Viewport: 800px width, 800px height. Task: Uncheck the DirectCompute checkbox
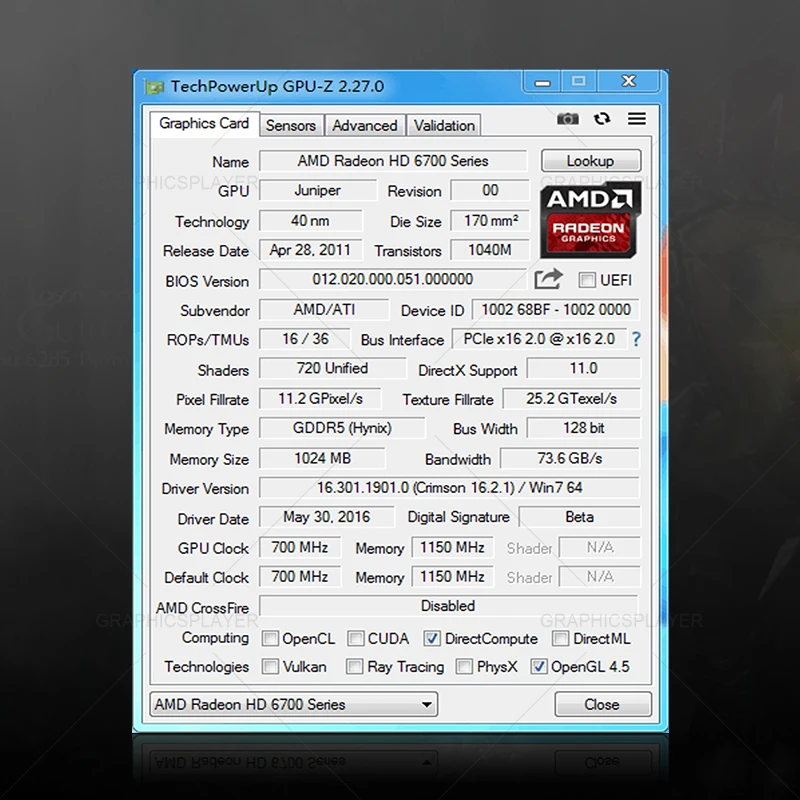pyautogui.click(x=432, y=638)
